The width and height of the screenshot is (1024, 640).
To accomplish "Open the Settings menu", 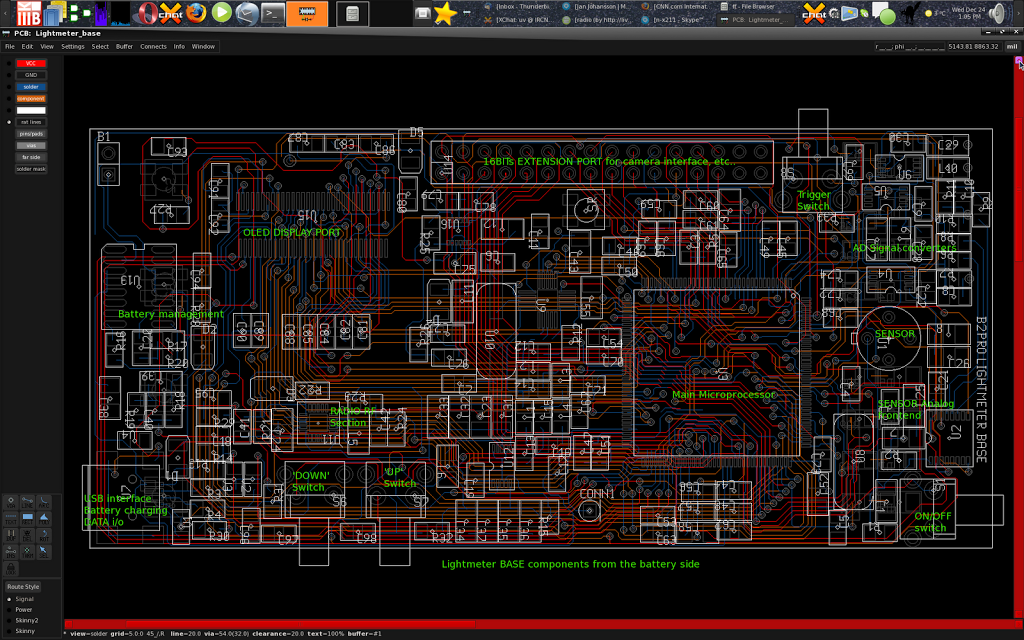I will [73, 46].
